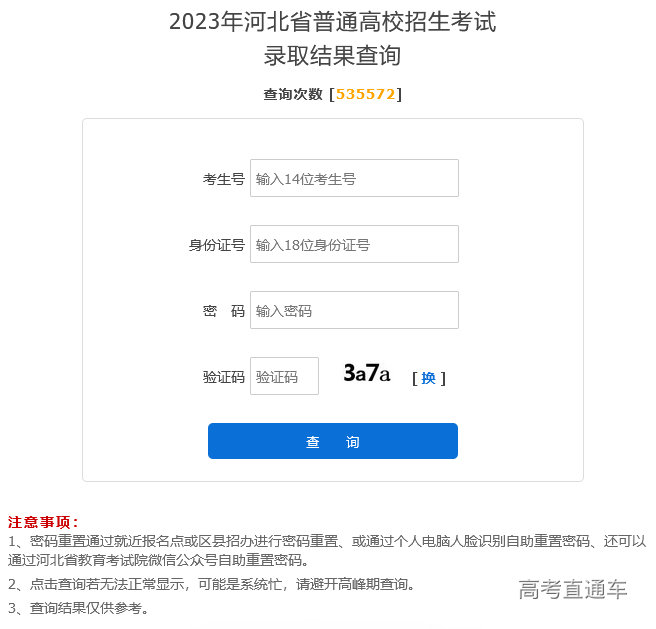Click the orange 535572 query count
The width and height of the screenshot is (656, 629).
coord(366,94)
